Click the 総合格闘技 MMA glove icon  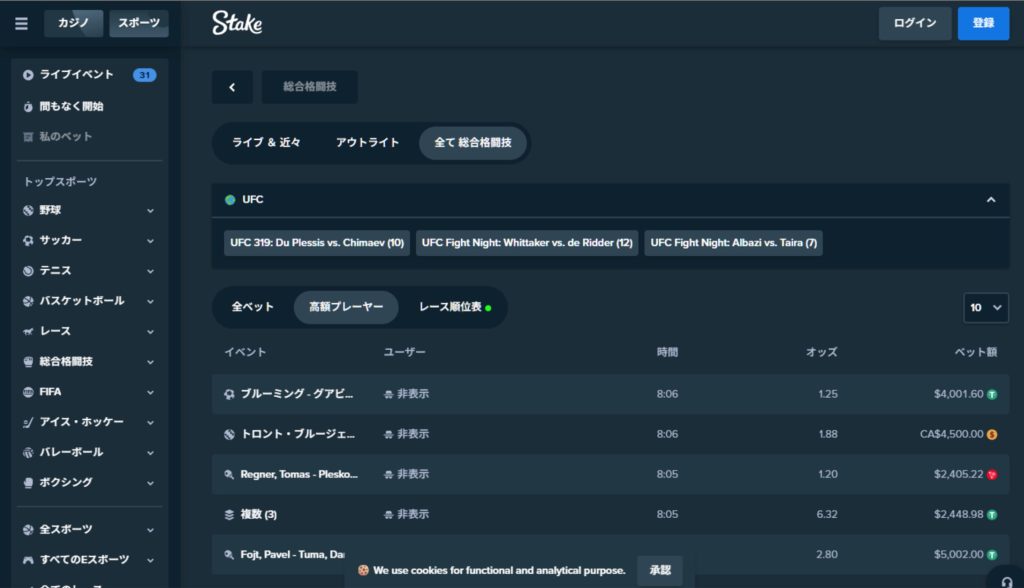pos(28,361)
